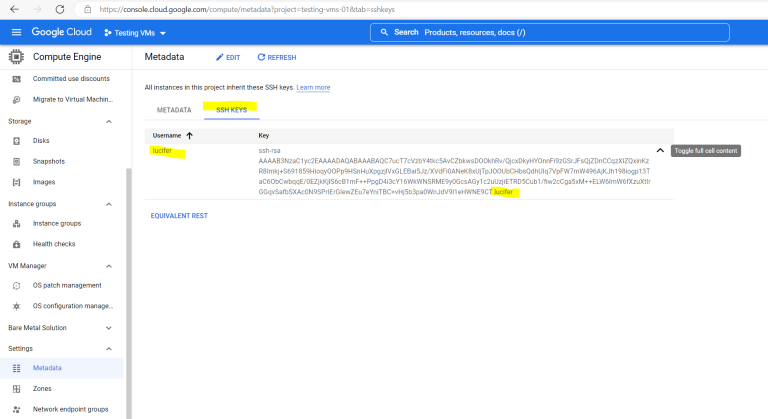The width and height of the screenshot is (768, 419).
Task: Click the REFRESH button
Action: click(277, 57)
